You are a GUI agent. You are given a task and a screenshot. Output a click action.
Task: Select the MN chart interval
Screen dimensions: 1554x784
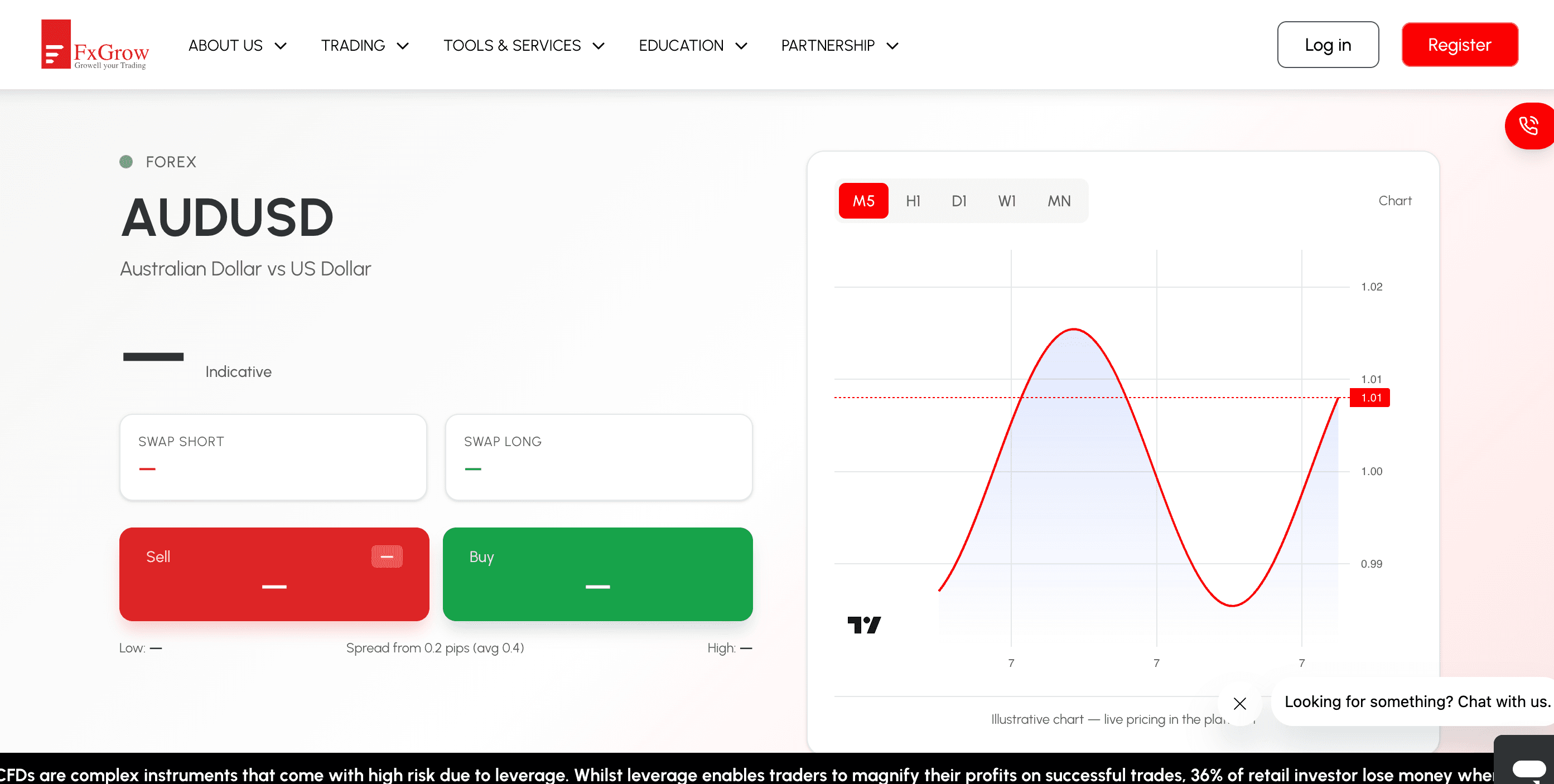1059,201
